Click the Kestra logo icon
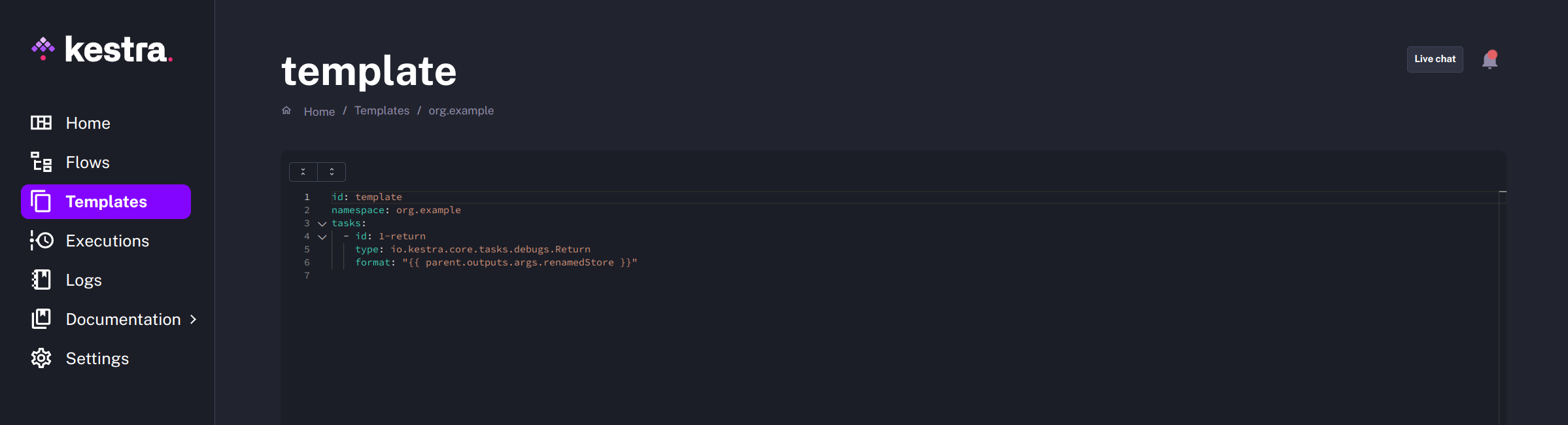The height and width of the screenshot is (425, 1568). [43, 49]
